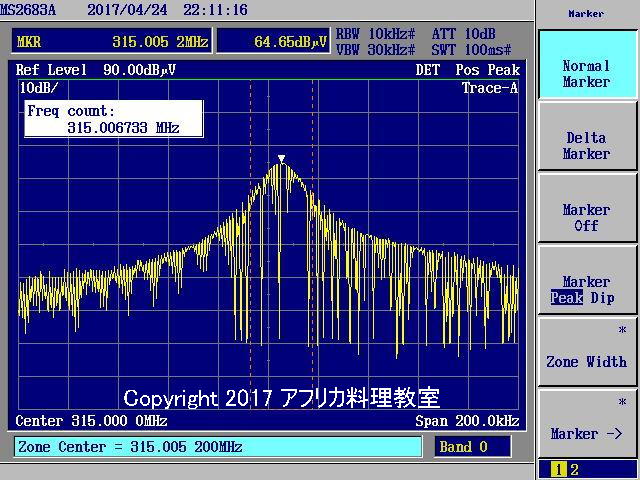This screenshot has width=640, height=480.
Task: Click the Marker menu title
Action: (586, 13)
